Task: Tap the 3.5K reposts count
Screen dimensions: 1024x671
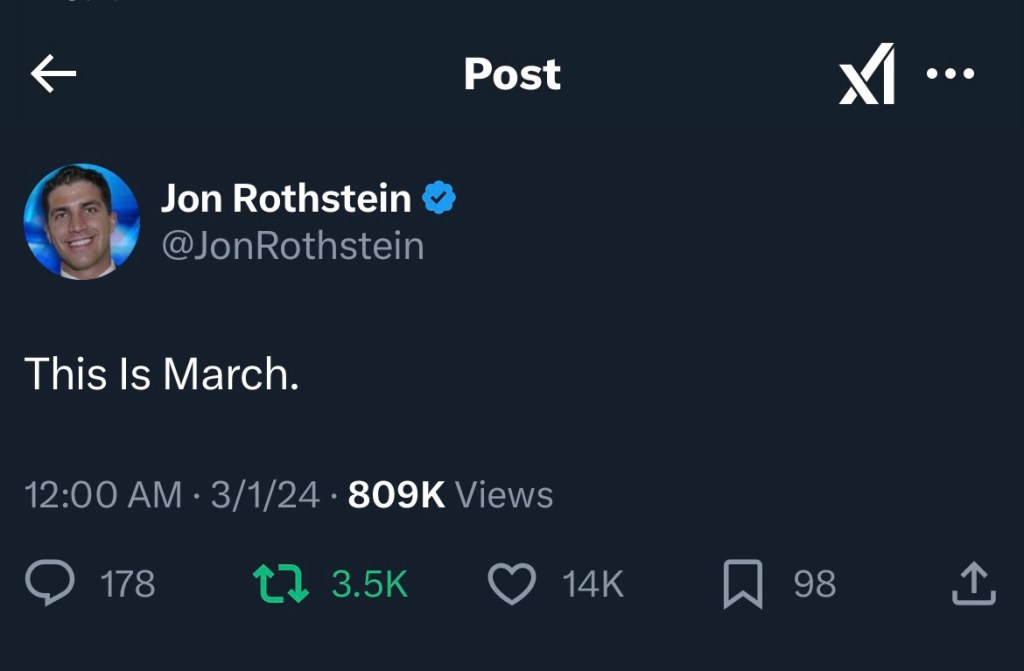Action: (369, 584)
